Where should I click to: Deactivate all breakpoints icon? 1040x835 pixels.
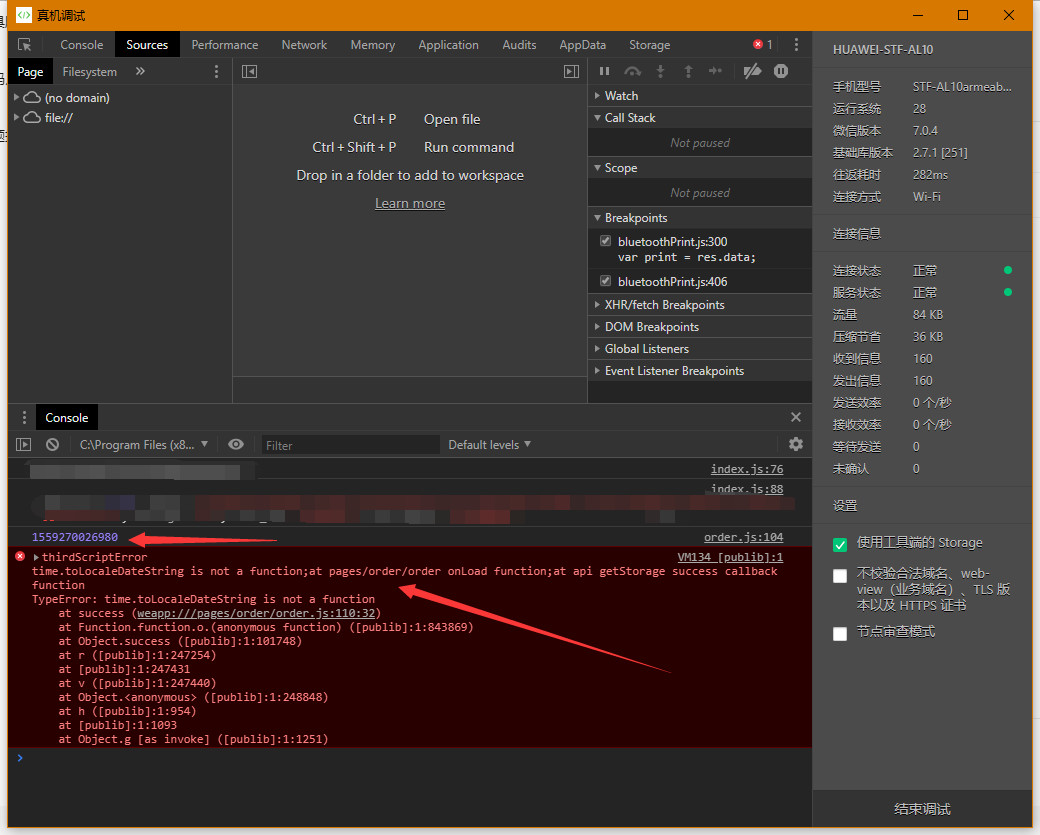[752, 71]
